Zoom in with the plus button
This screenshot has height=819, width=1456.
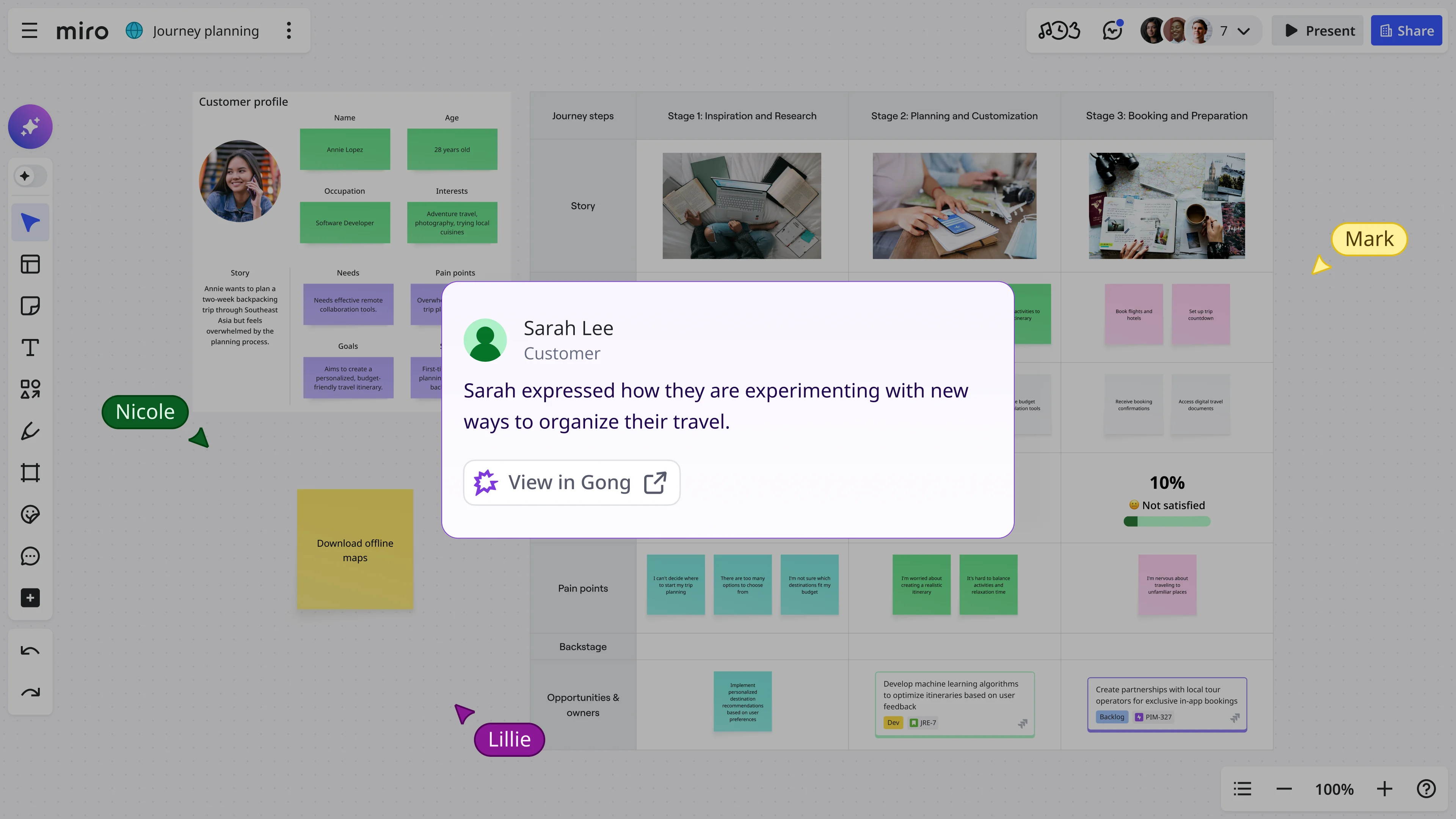pyautogui.click(x=1384, y=789)
